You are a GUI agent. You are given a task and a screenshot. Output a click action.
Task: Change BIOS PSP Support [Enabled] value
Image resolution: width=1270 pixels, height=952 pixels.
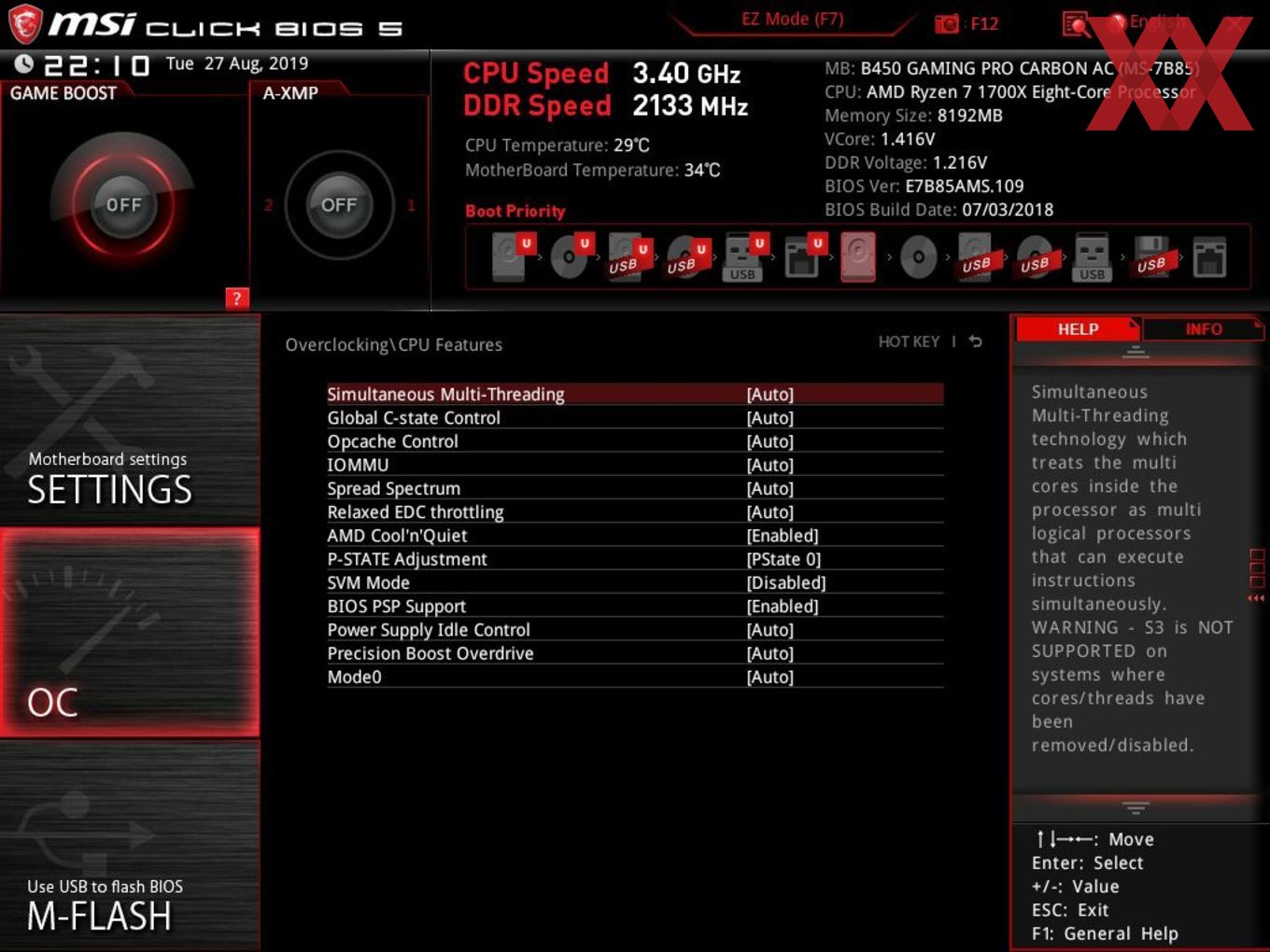pyautogui.click(x=783, y=606)
